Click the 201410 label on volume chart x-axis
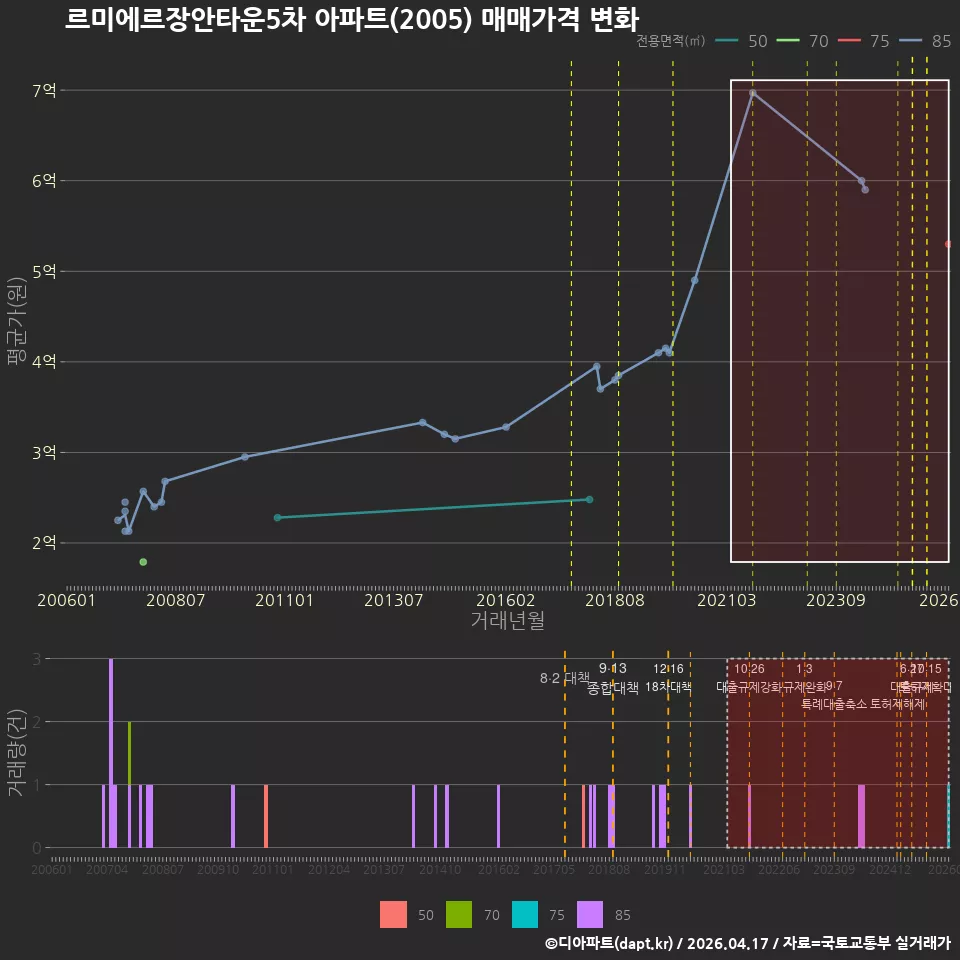The width and height of the screenshot is (960, 960). pos(440,869)
